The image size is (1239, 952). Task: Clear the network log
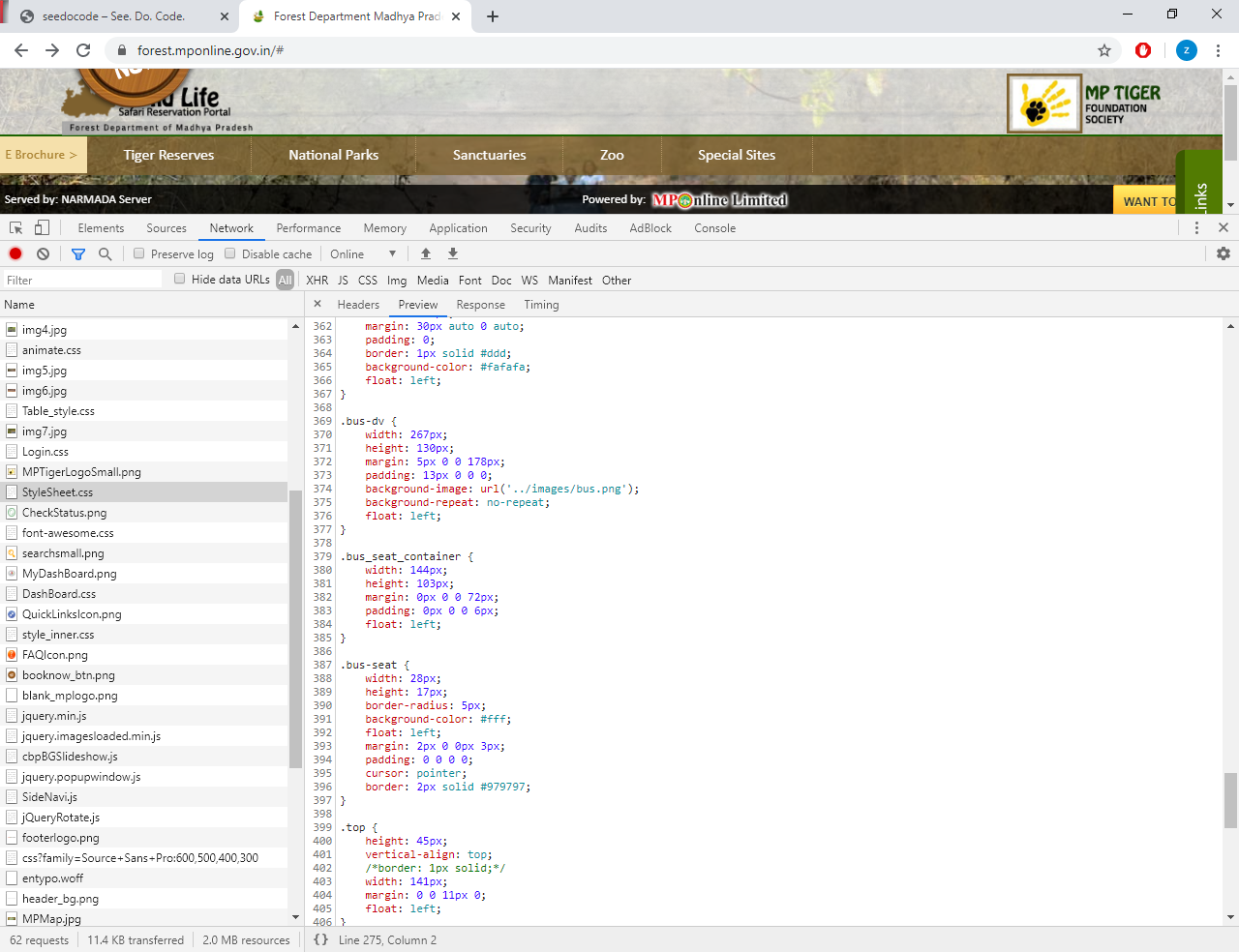43,253
